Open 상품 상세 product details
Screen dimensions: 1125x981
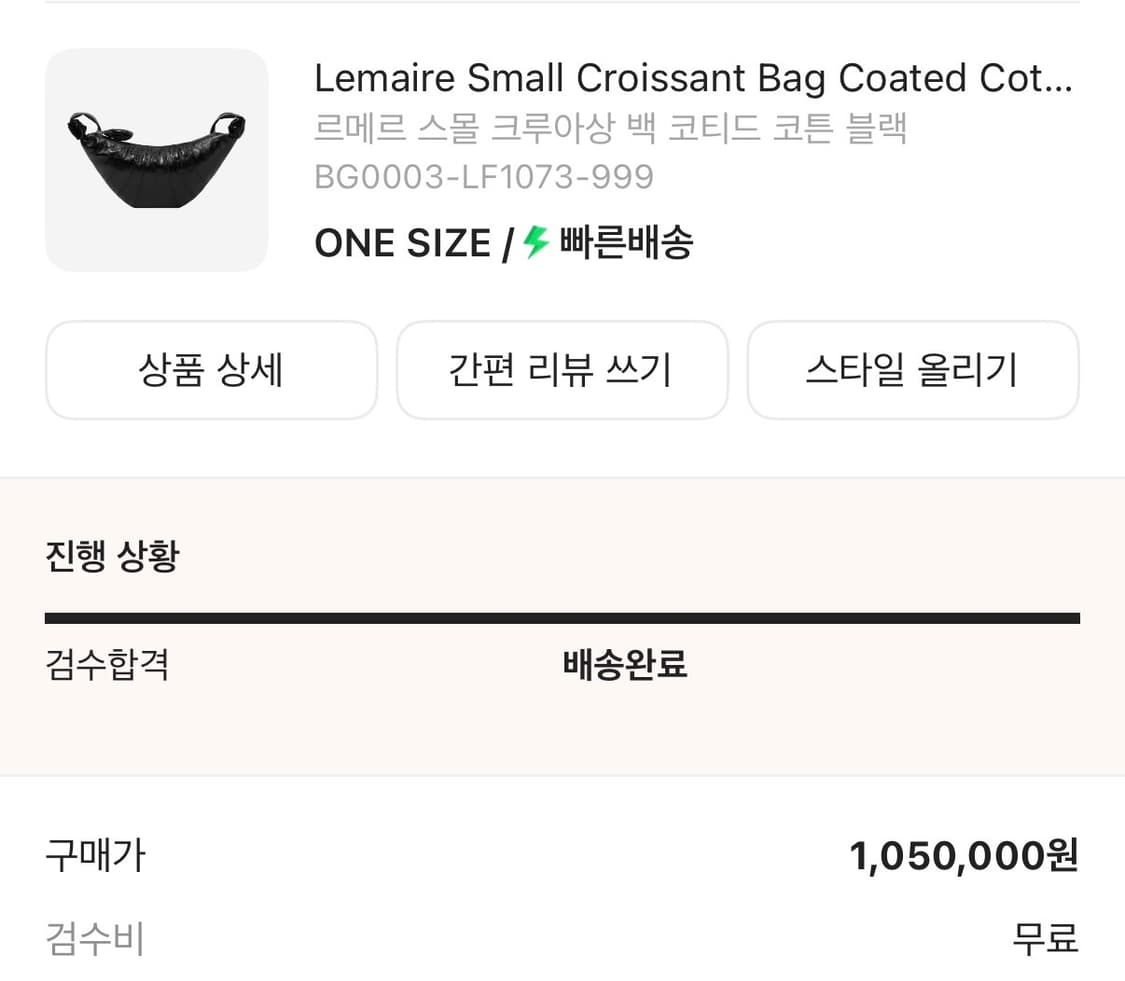click(211, 370)
